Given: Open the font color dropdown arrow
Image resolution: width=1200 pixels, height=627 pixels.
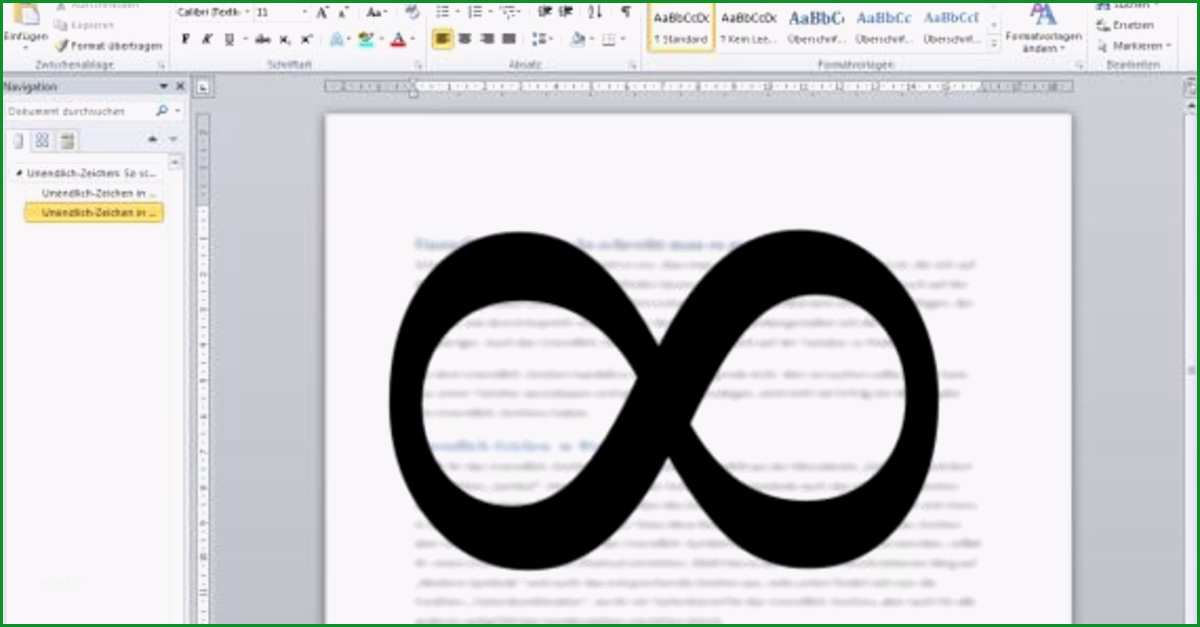Looking at the screenshot, I should 413,39.
